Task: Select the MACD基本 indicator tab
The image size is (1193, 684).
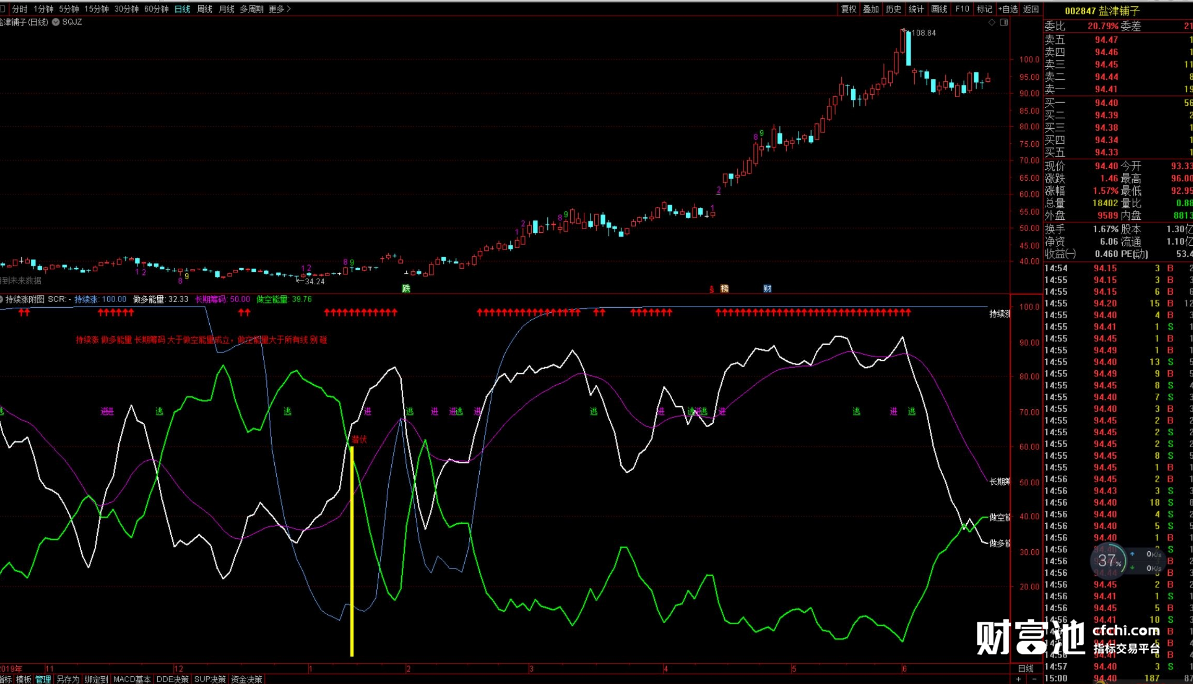Action: pyautogui.click(x=132, y=679)
